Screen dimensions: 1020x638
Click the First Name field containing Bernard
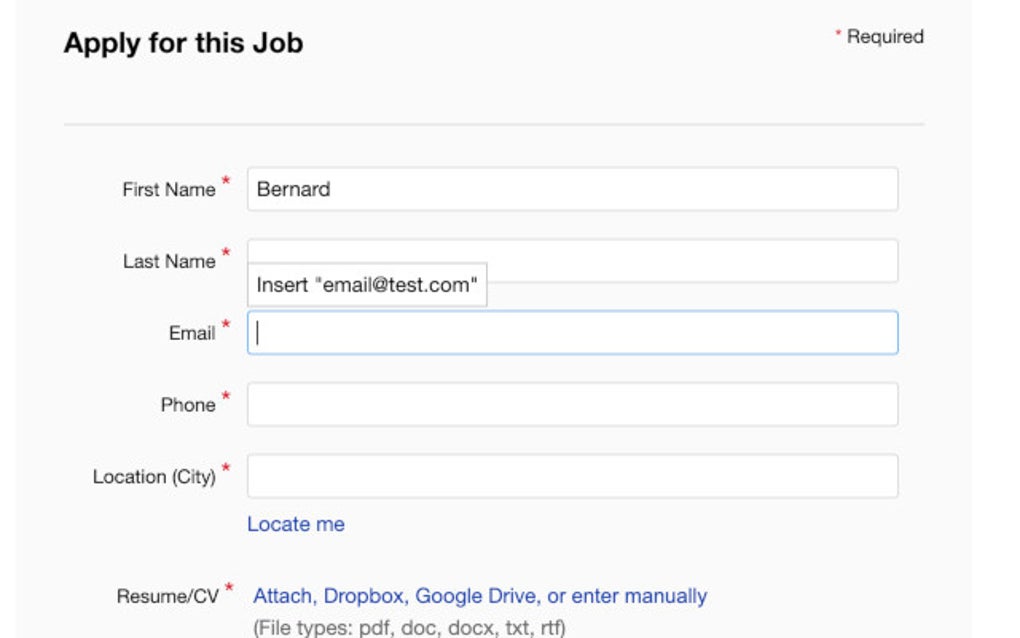572,189
